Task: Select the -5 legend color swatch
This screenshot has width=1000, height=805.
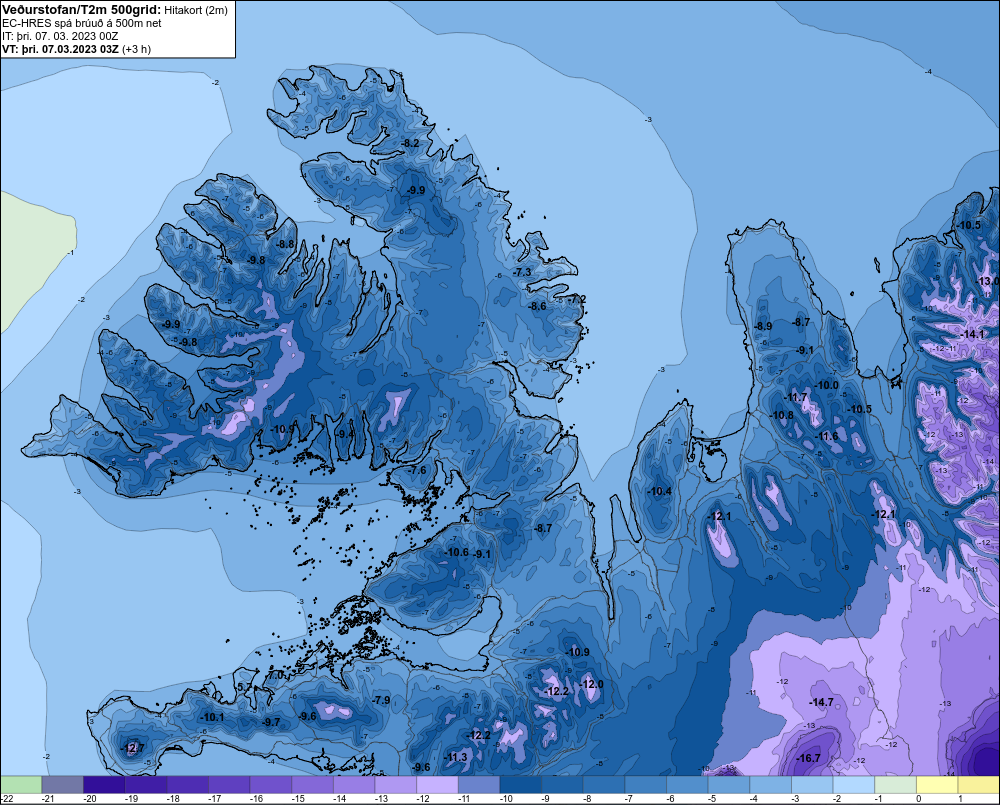Action: pyautogui.click(x=729, y=784)
